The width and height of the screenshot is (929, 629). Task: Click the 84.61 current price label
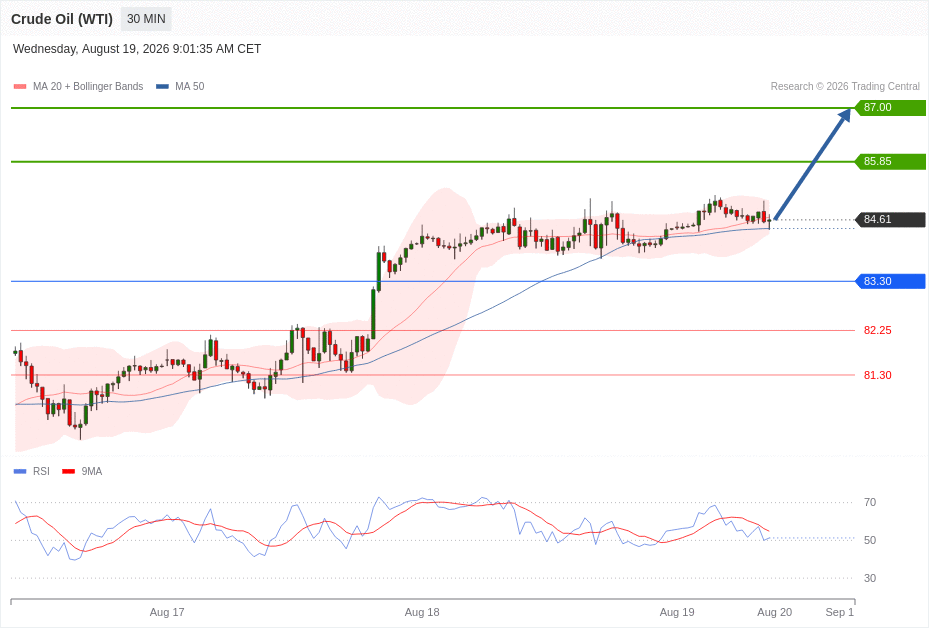coord(890,220)
